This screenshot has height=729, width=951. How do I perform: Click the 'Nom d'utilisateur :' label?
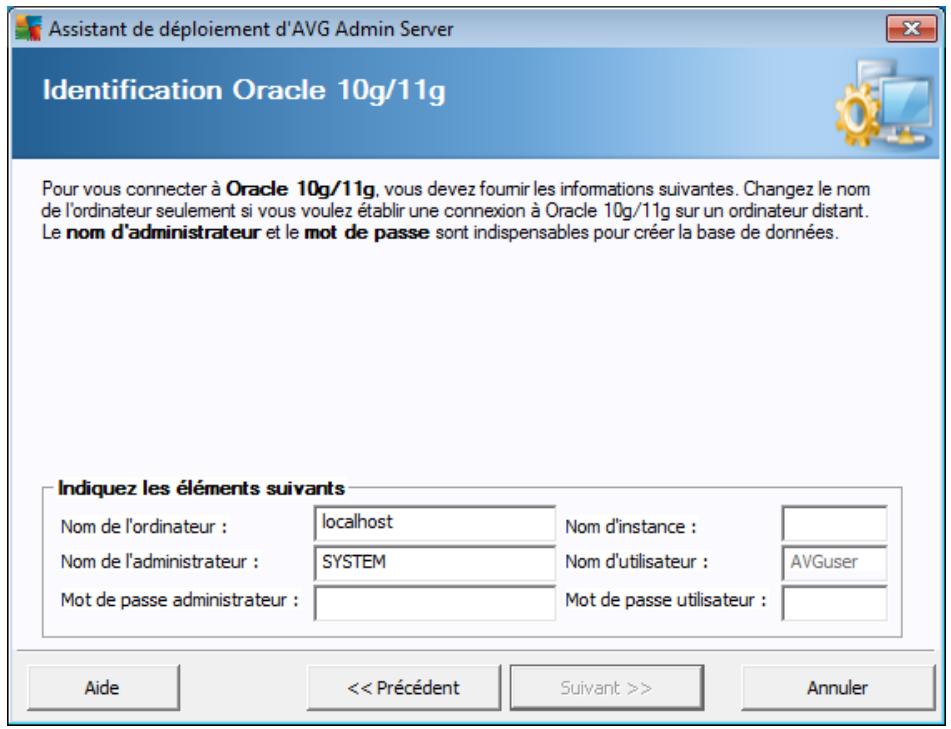[x=636, y=562]
